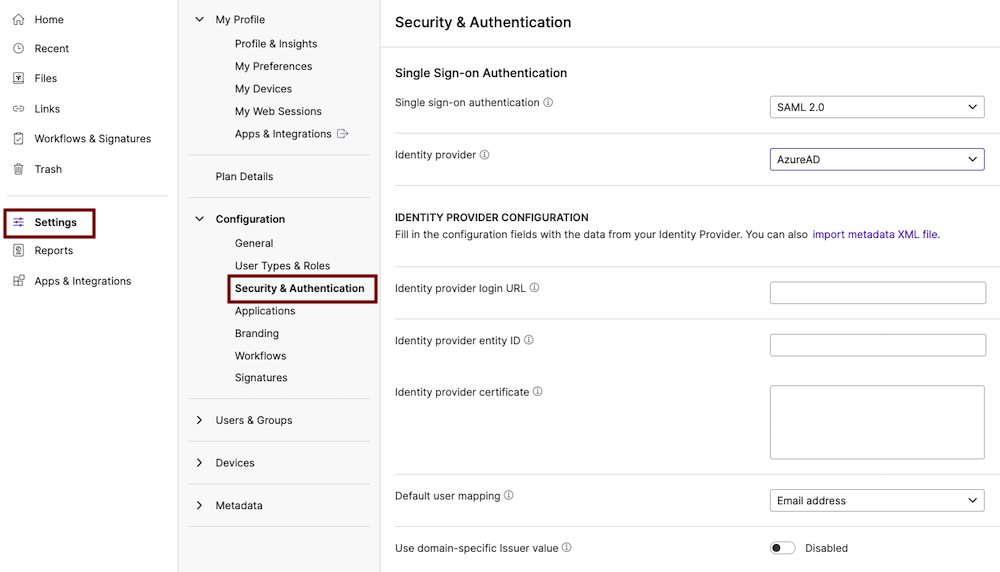This screenshot has width=1000, height=572.
Task: Open Workflows & Signatures in main sidebar
Action: (92, 138)
